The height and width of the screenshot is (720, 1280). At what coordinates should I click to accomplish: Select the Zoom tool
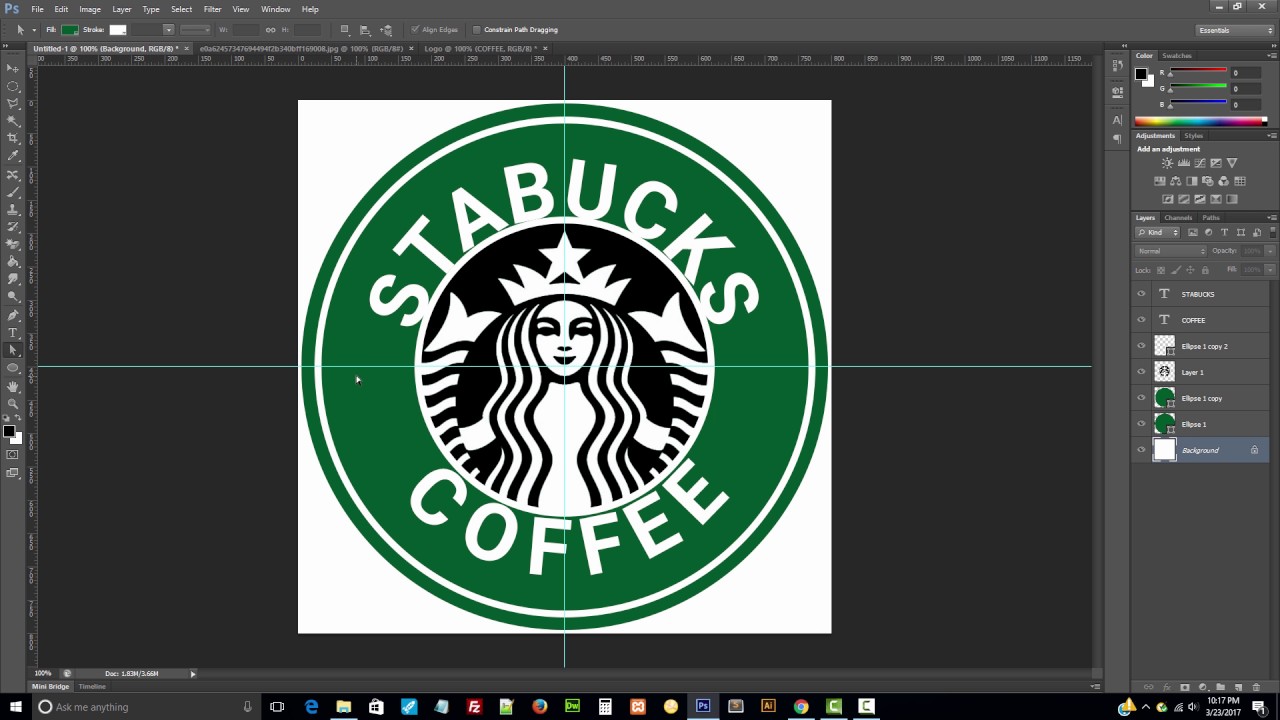click(13, 403)
